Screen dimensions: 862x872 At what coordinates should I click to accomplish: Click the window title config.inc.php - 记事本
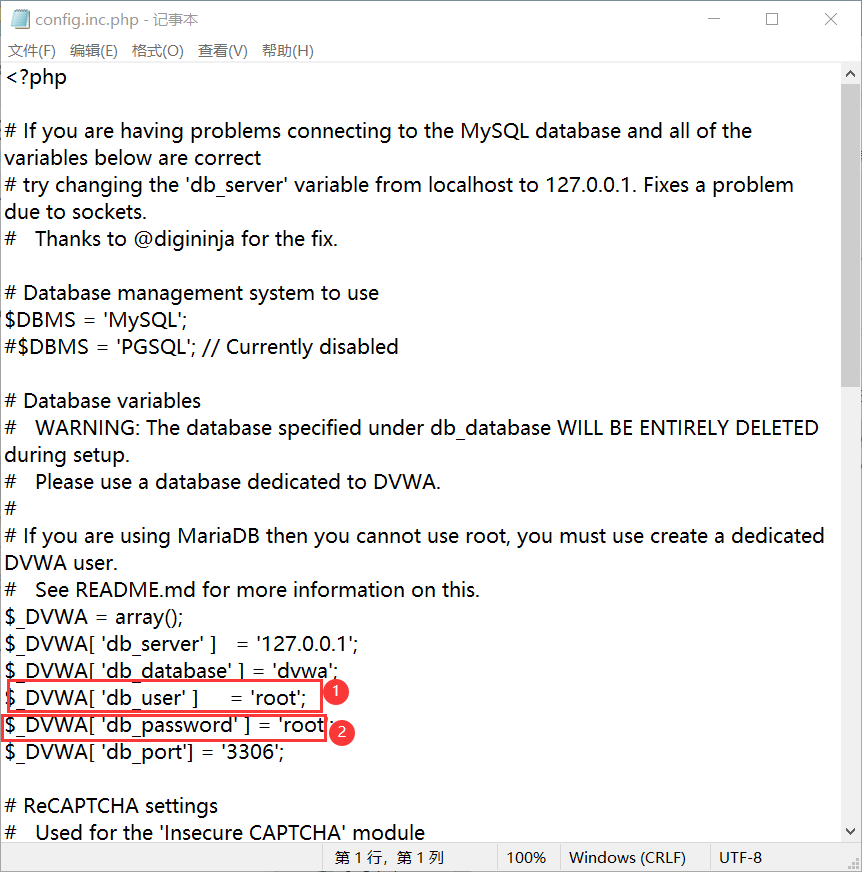click(x=117, y=19)
